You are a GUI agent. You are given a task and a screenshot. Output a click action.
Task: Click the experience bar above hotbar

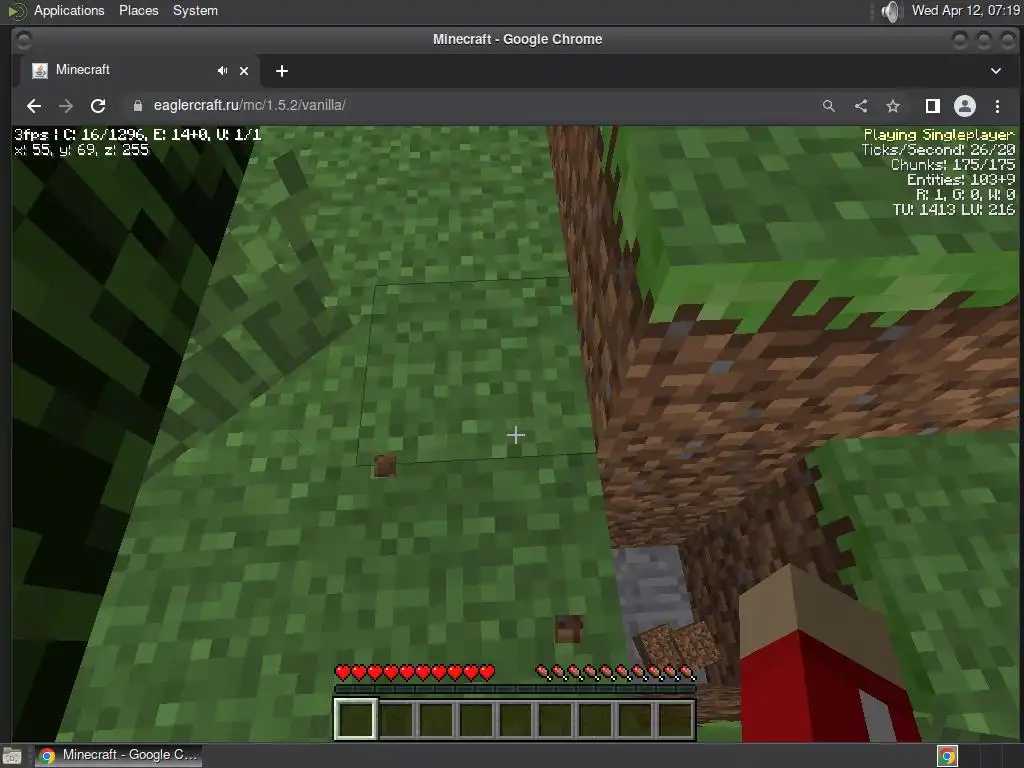point(515,689)
